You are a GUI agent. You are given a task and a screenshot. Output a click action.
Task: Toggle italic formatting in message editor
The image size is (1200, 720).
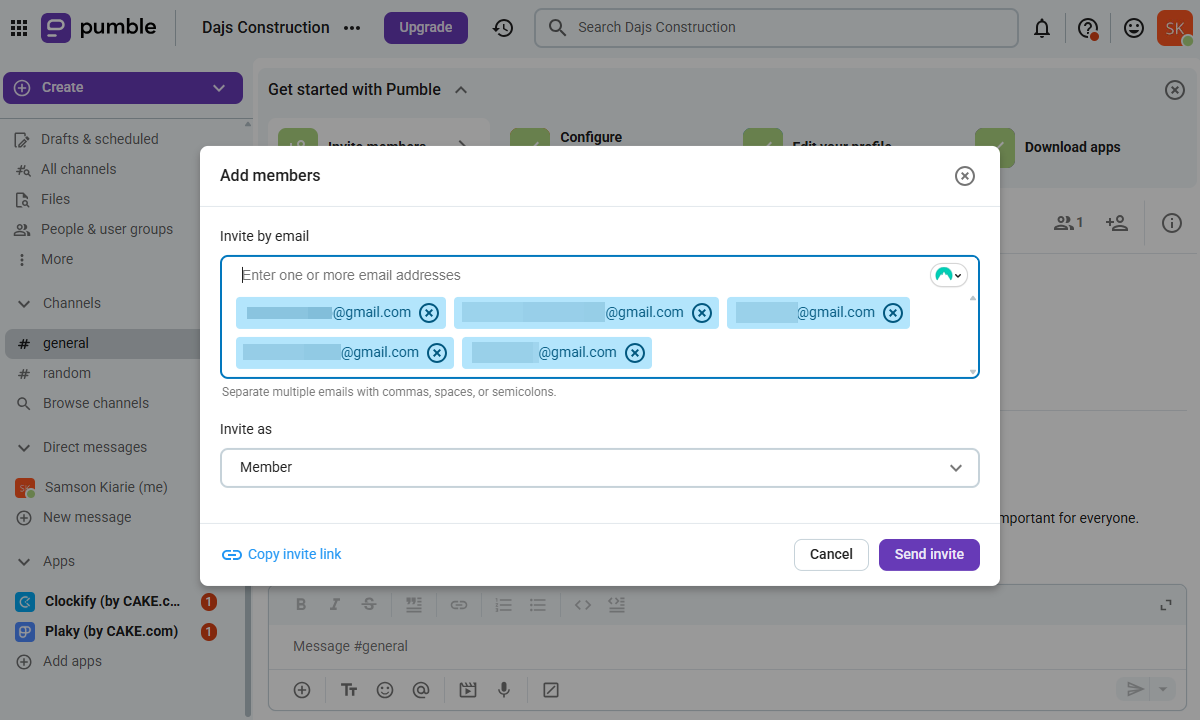point(335,605)
